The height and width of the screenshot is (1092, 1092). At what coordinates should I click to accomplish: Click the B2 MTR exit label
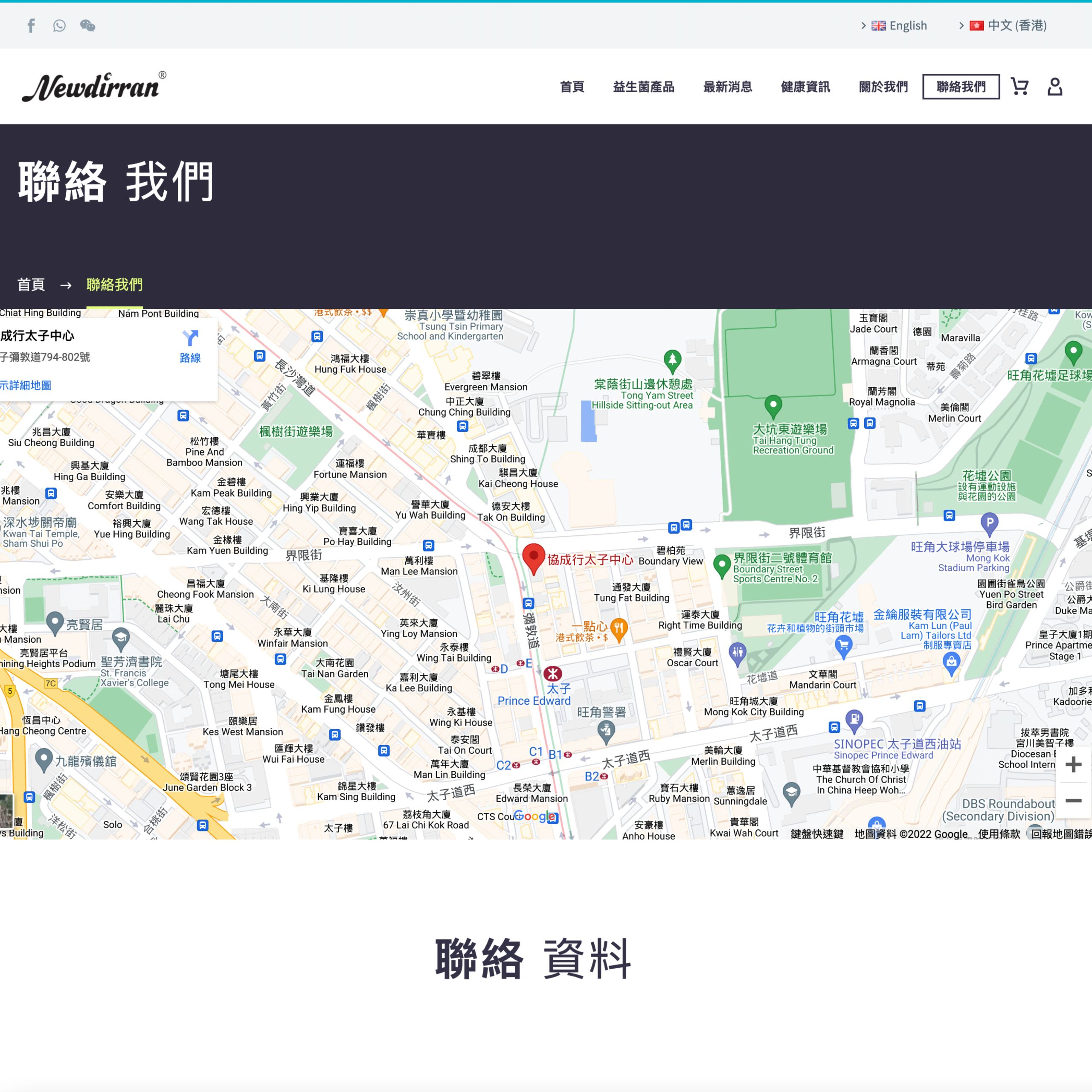[x=591, y=776]
